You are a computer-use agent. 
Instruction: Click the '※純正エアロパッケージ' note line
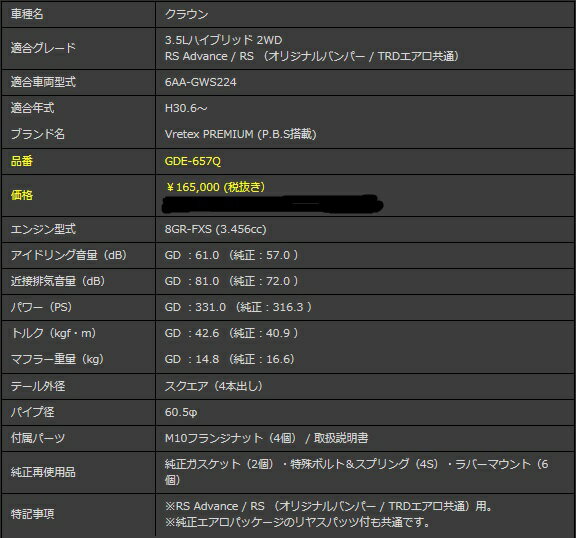point(297,522)
